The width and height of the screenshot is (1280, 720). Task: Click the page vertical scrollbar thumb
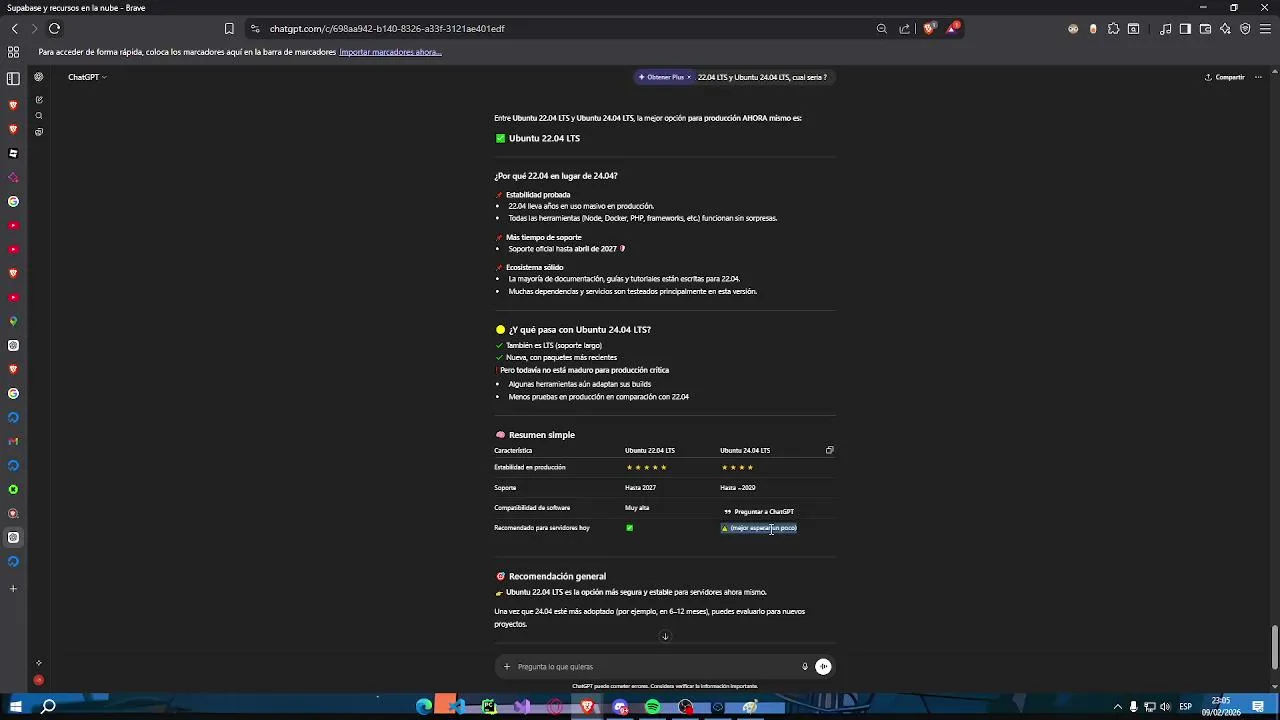(x=1275, y=648)
